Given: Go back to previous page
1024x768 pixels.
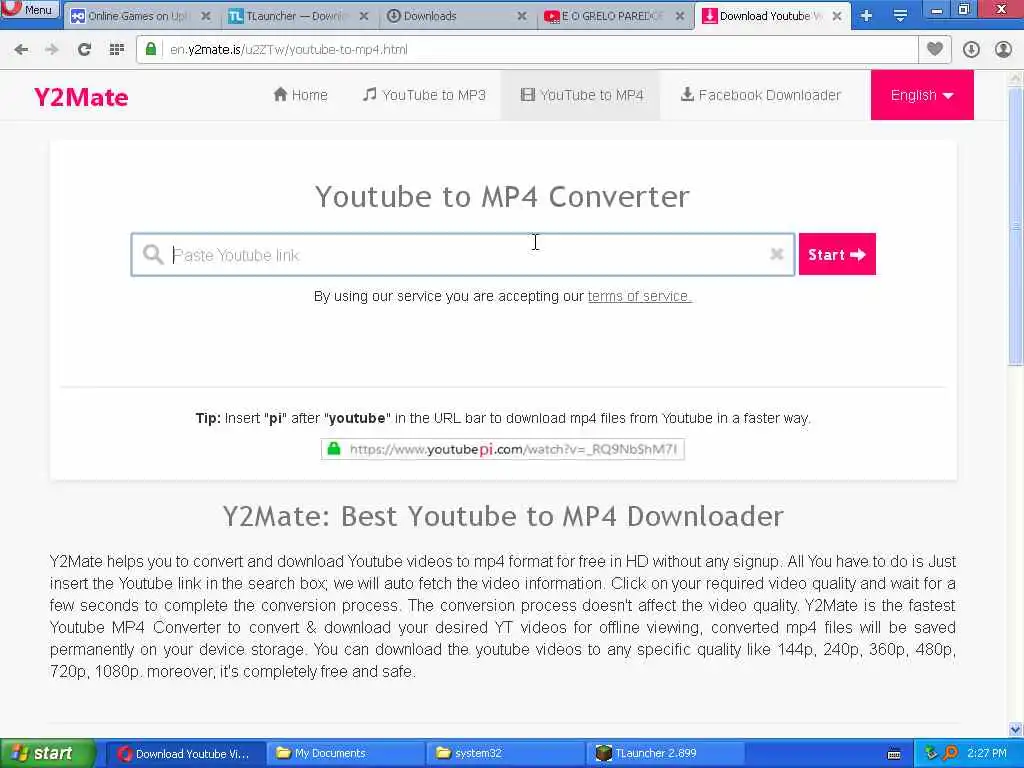Looking at the screenshot, I should (x=21, y=49).
